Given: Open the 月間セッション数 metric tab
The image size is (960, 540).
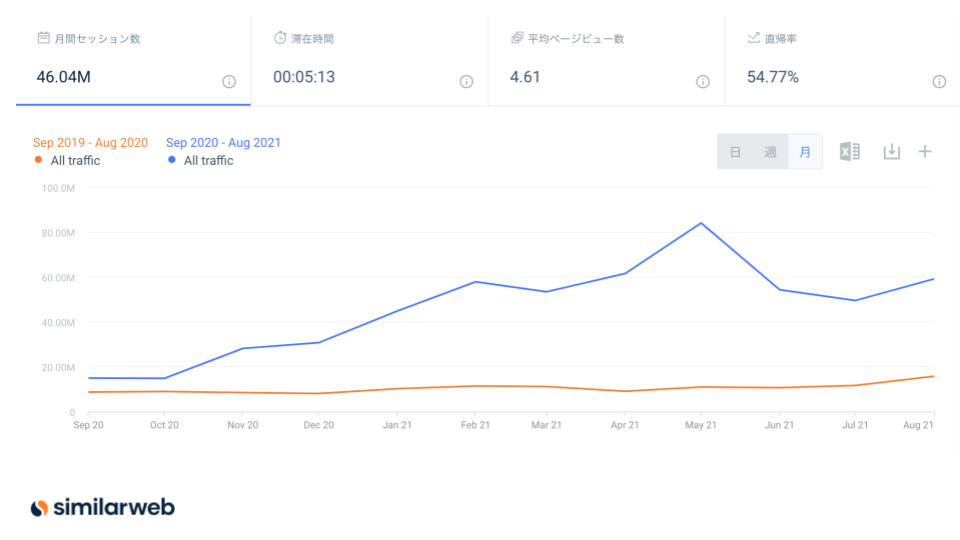Looking at the screenshot, I should [x=133, y=60].
